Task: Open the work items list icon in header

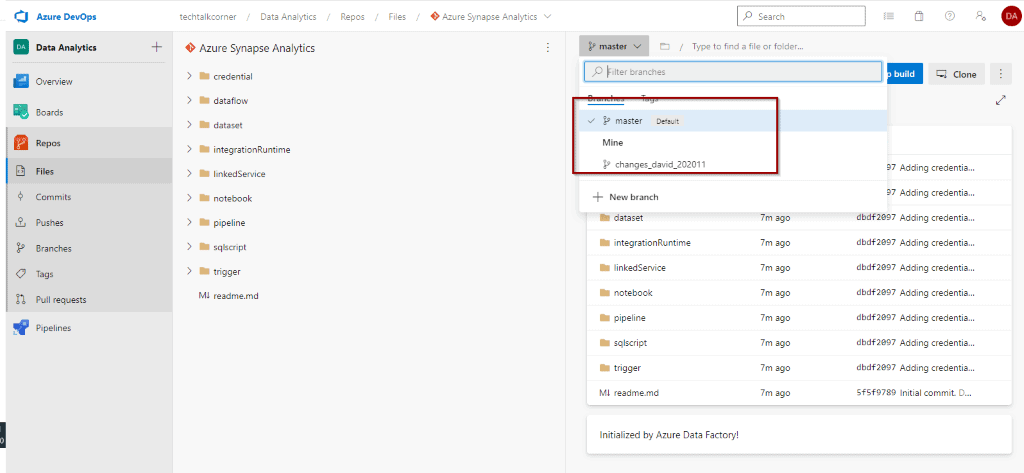Action: 888,16
